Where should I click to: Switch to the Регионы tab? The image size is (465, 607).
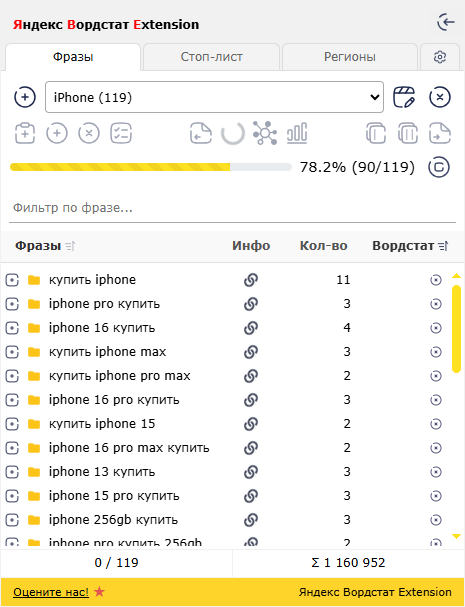pos(350,57)
